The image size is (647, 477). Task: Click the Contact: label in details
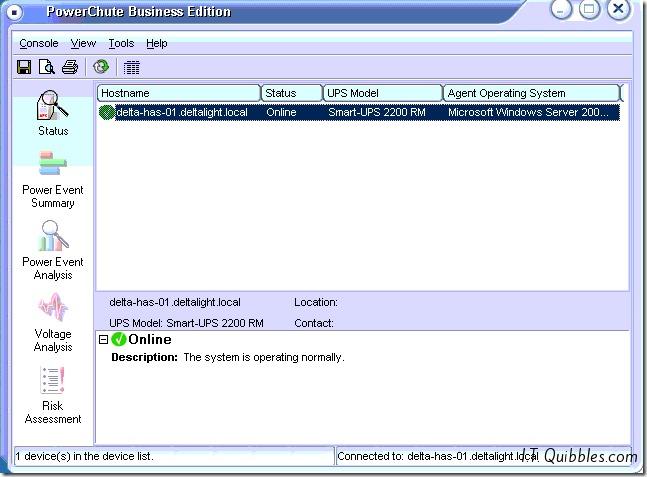[x=314, y=323]
